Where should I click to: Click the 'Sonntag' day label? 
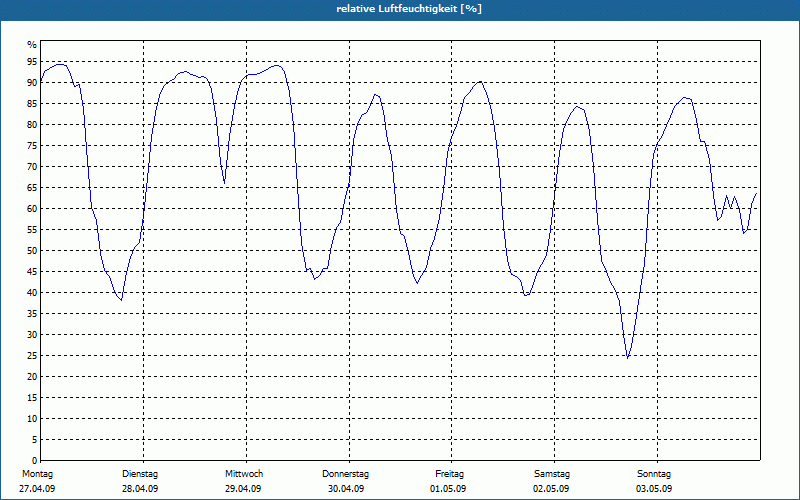[654, 474]
